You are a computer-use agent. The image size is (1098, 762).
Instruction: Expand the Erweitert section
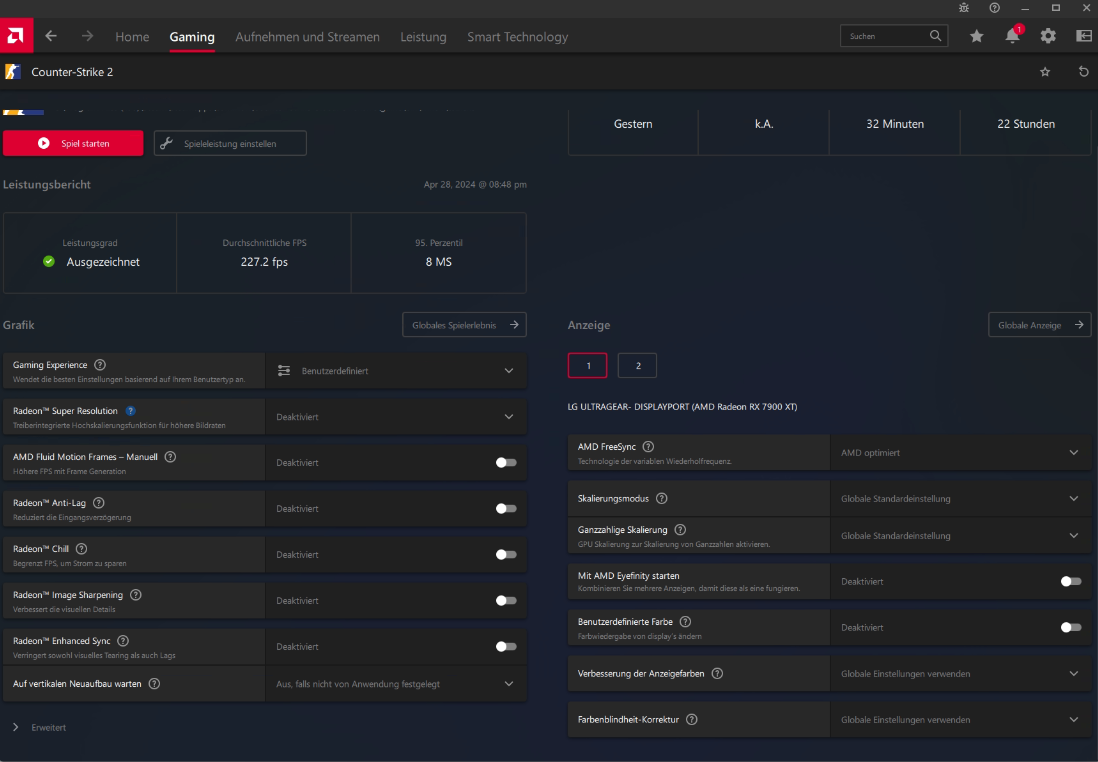click(40, 728)
